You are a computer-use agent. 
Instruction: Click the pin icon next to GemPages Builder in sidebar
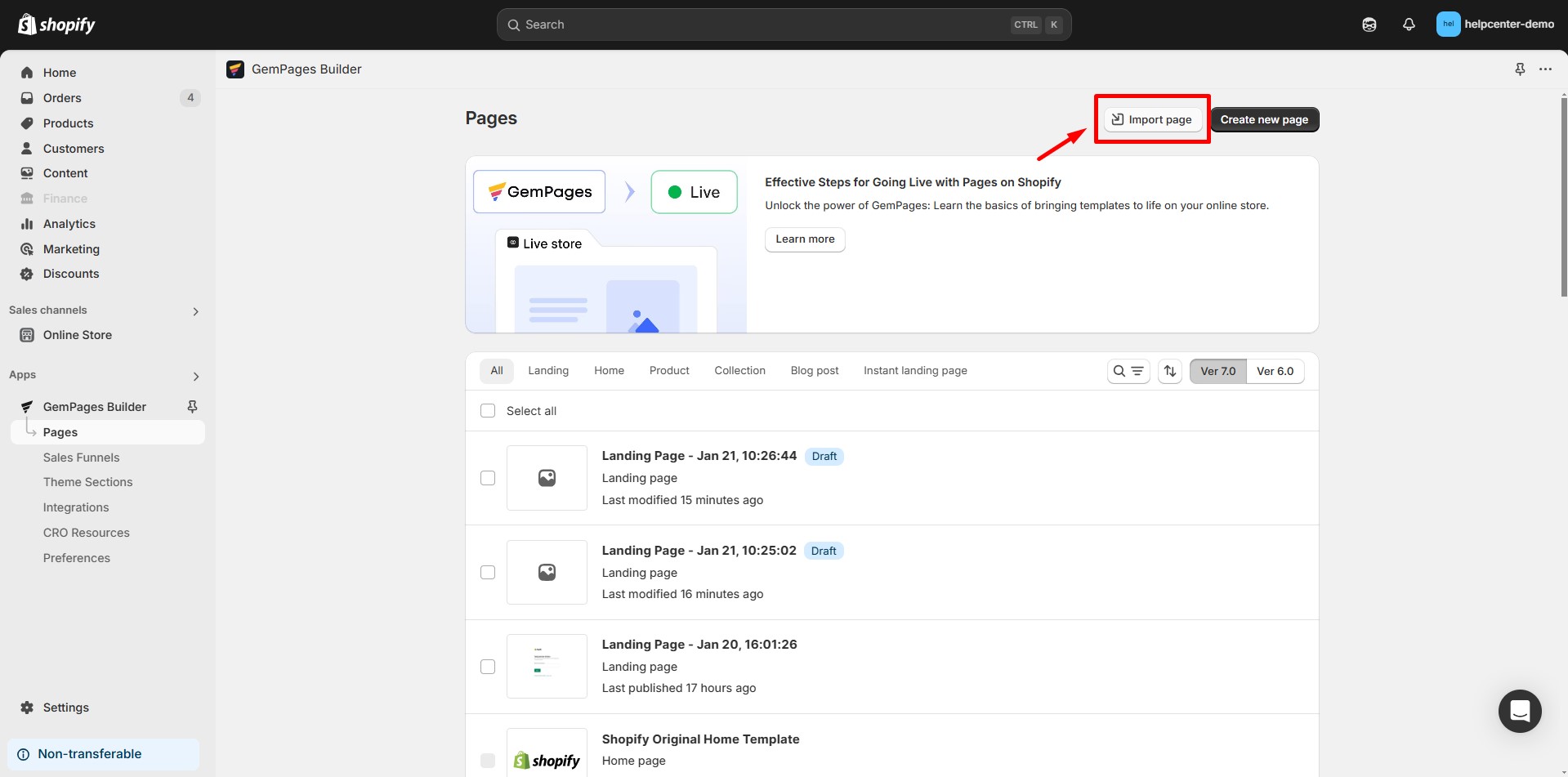coord(193,407)
